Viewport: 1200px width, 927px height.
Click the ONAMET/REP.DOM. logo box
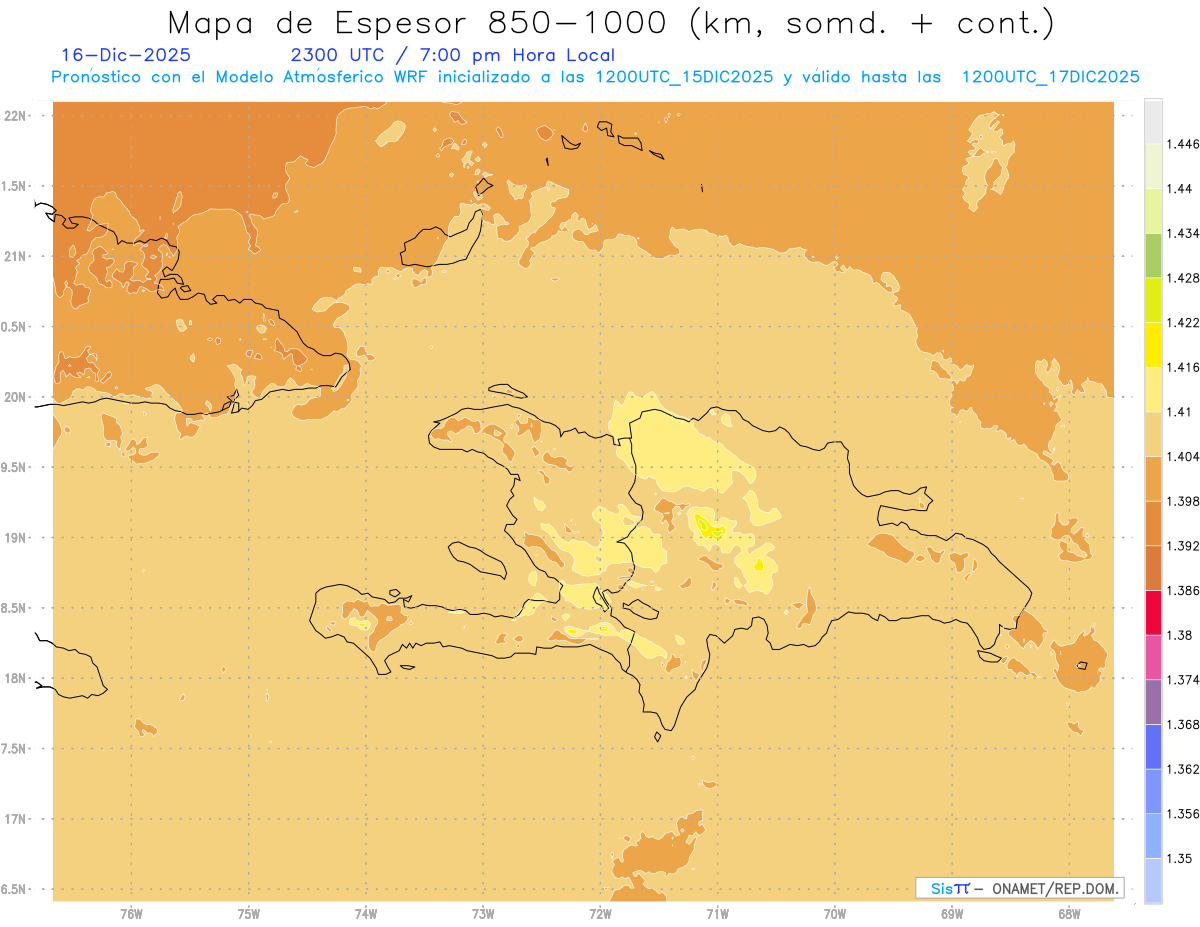tap(1020, 888)
